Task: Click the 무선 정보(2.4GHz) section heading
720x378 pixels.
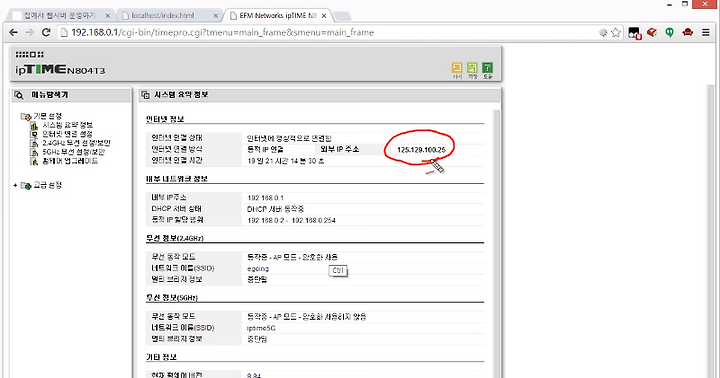Action: 174,238
